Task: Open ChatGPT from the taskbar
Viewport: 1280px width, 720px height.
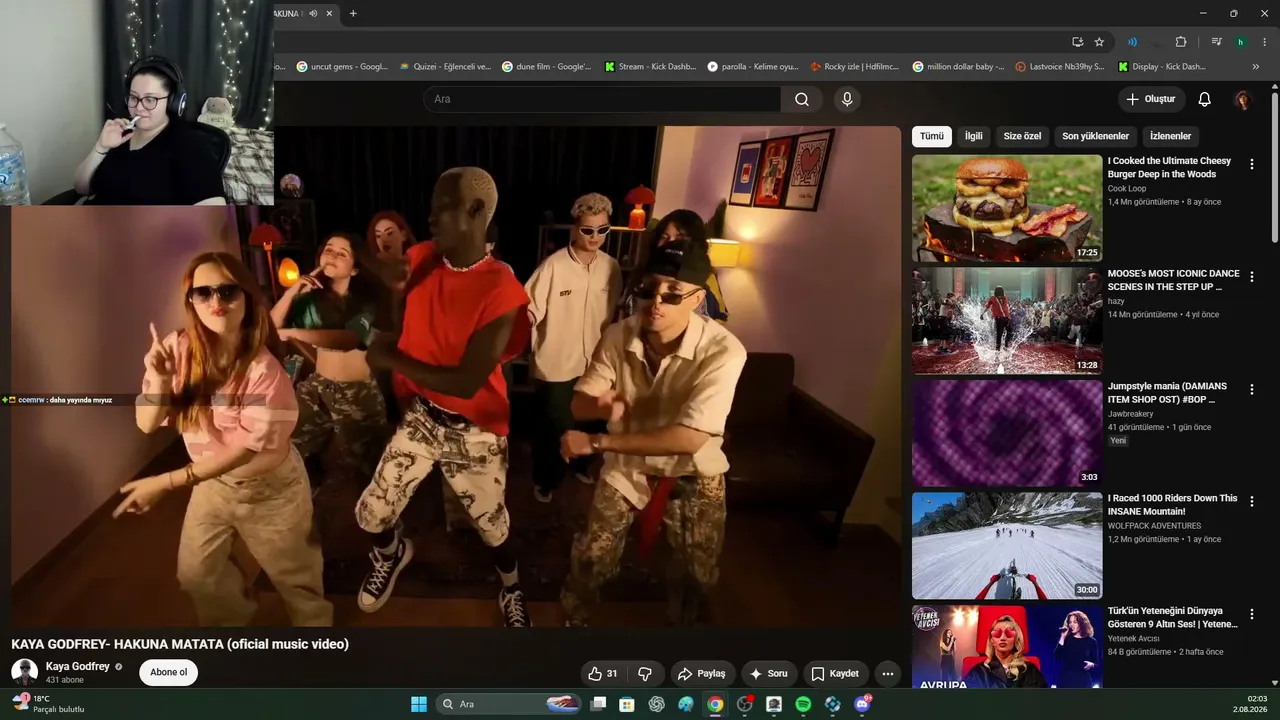Action: (x=656, y=704)
